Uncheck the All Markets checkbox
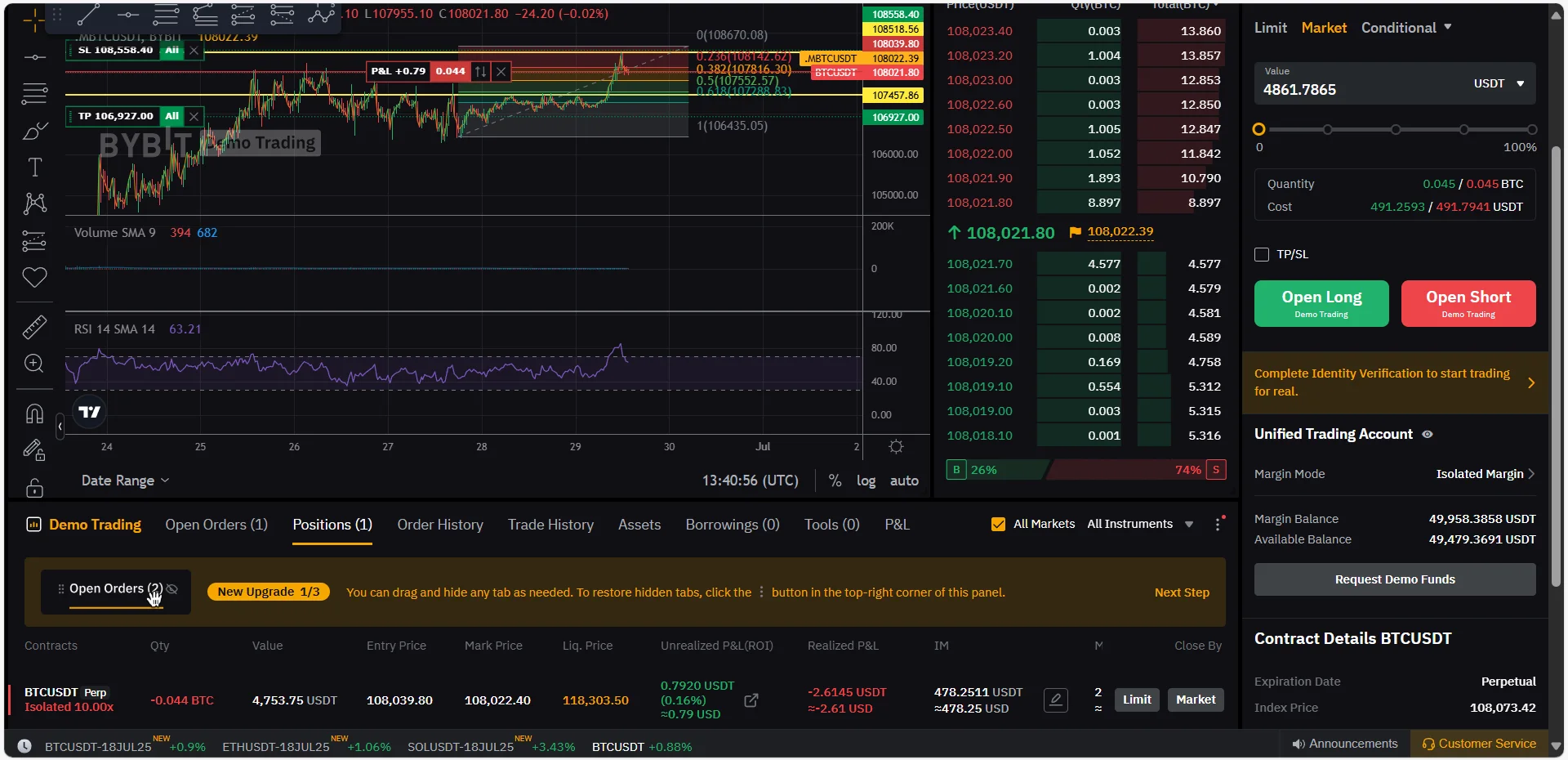1568x760 pixels. coord(998,524)
